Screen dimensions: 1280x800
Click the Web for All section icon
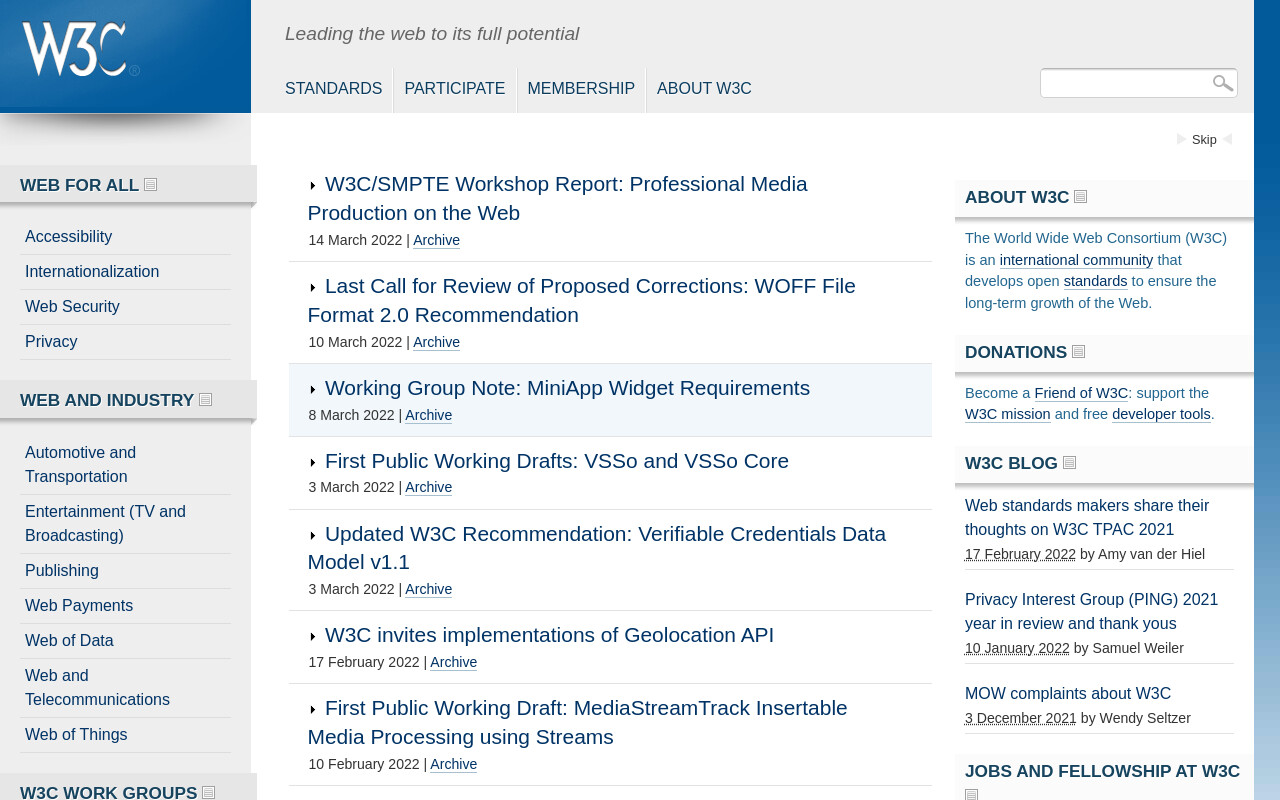(150, 185)
